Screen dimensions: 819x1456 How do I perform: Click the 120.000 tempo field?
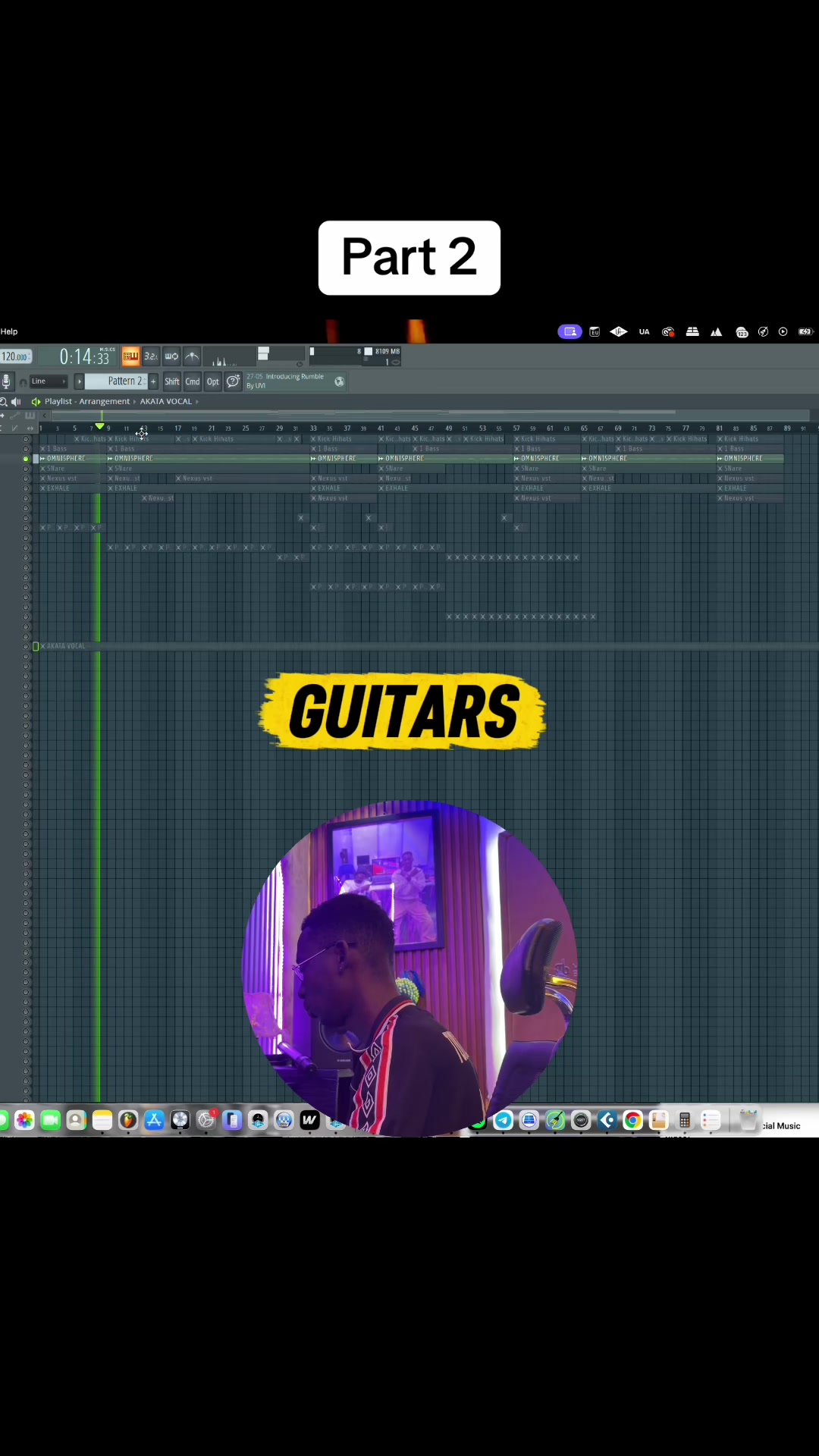pos(15,356)
